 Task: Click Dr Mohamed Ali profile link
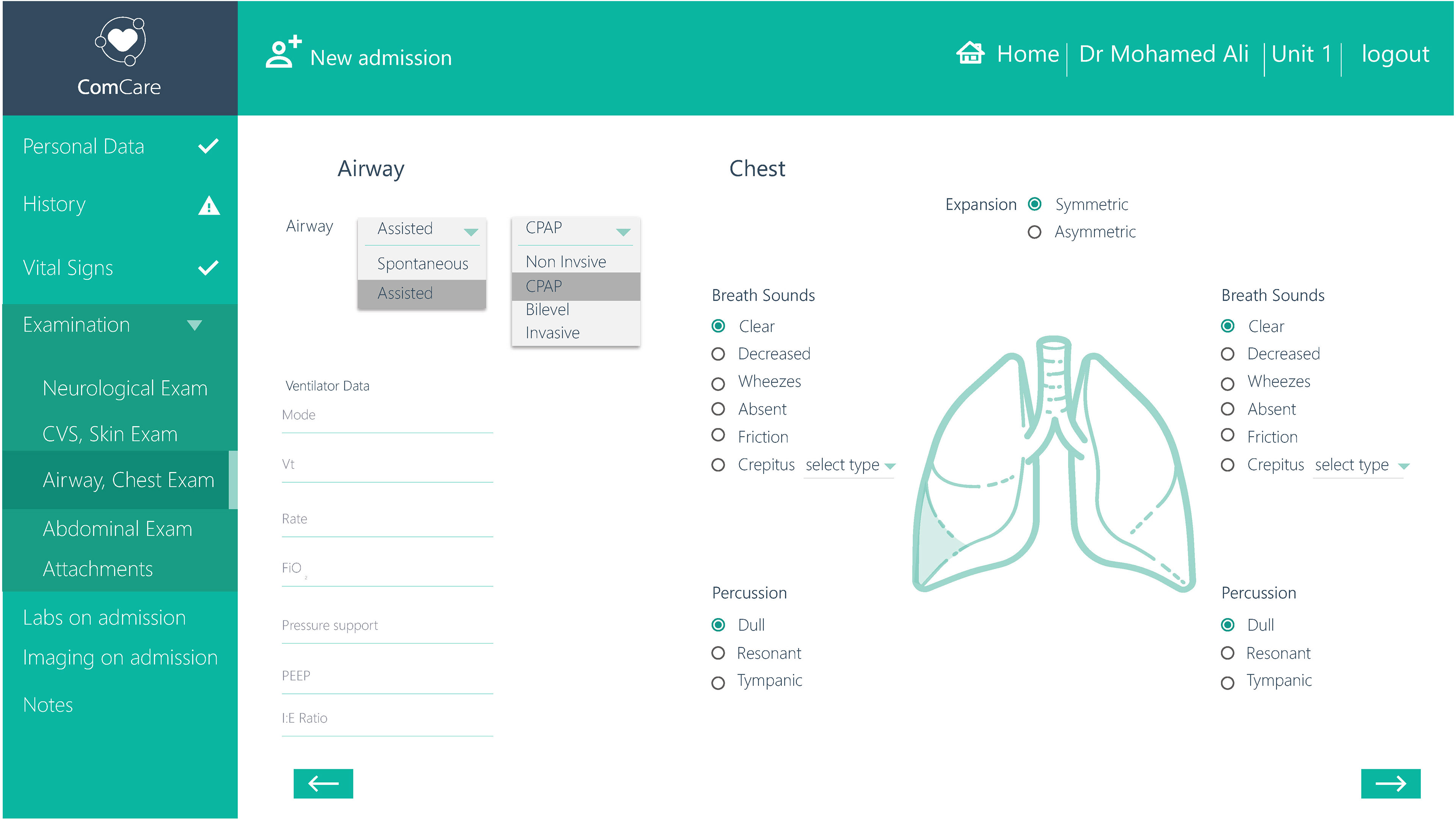(1163, 54)
